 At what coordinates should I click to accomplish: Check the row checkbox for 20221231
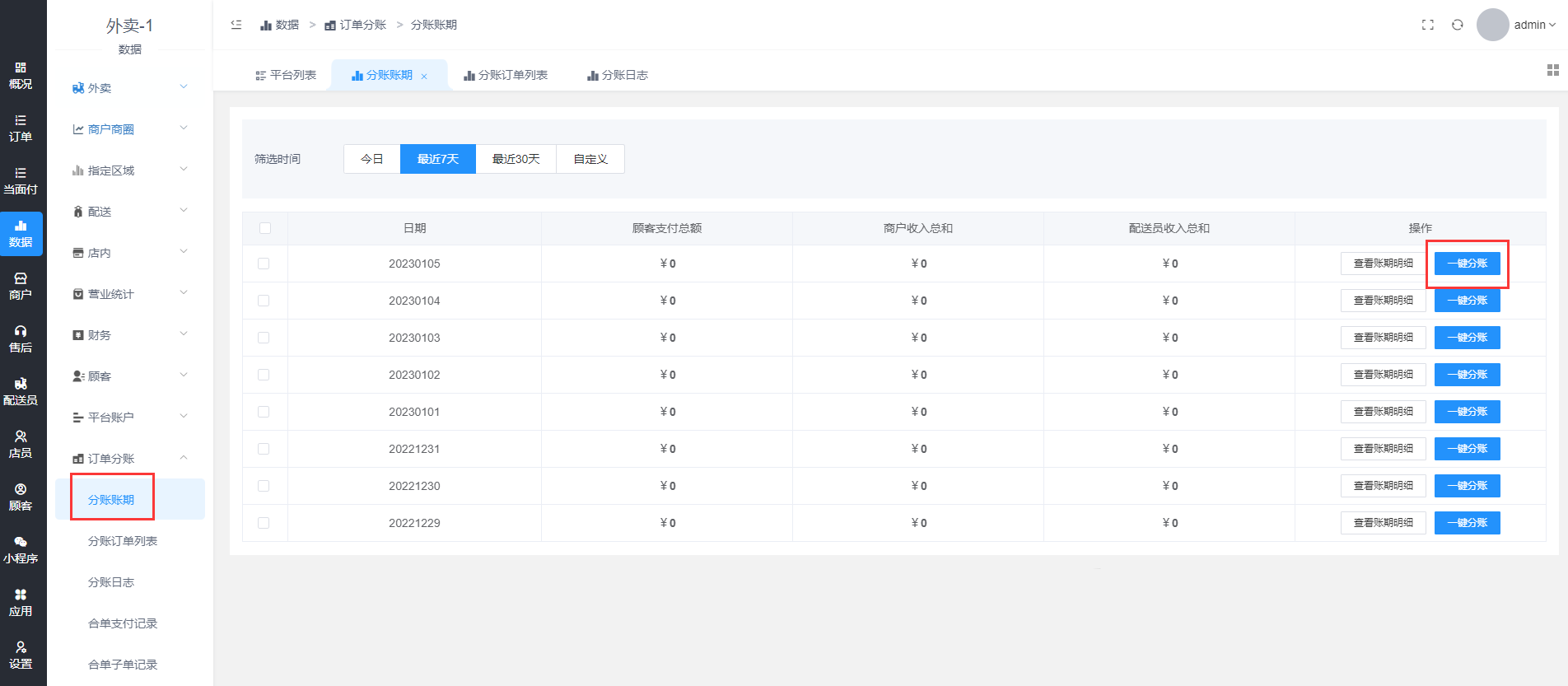(264, 449)
